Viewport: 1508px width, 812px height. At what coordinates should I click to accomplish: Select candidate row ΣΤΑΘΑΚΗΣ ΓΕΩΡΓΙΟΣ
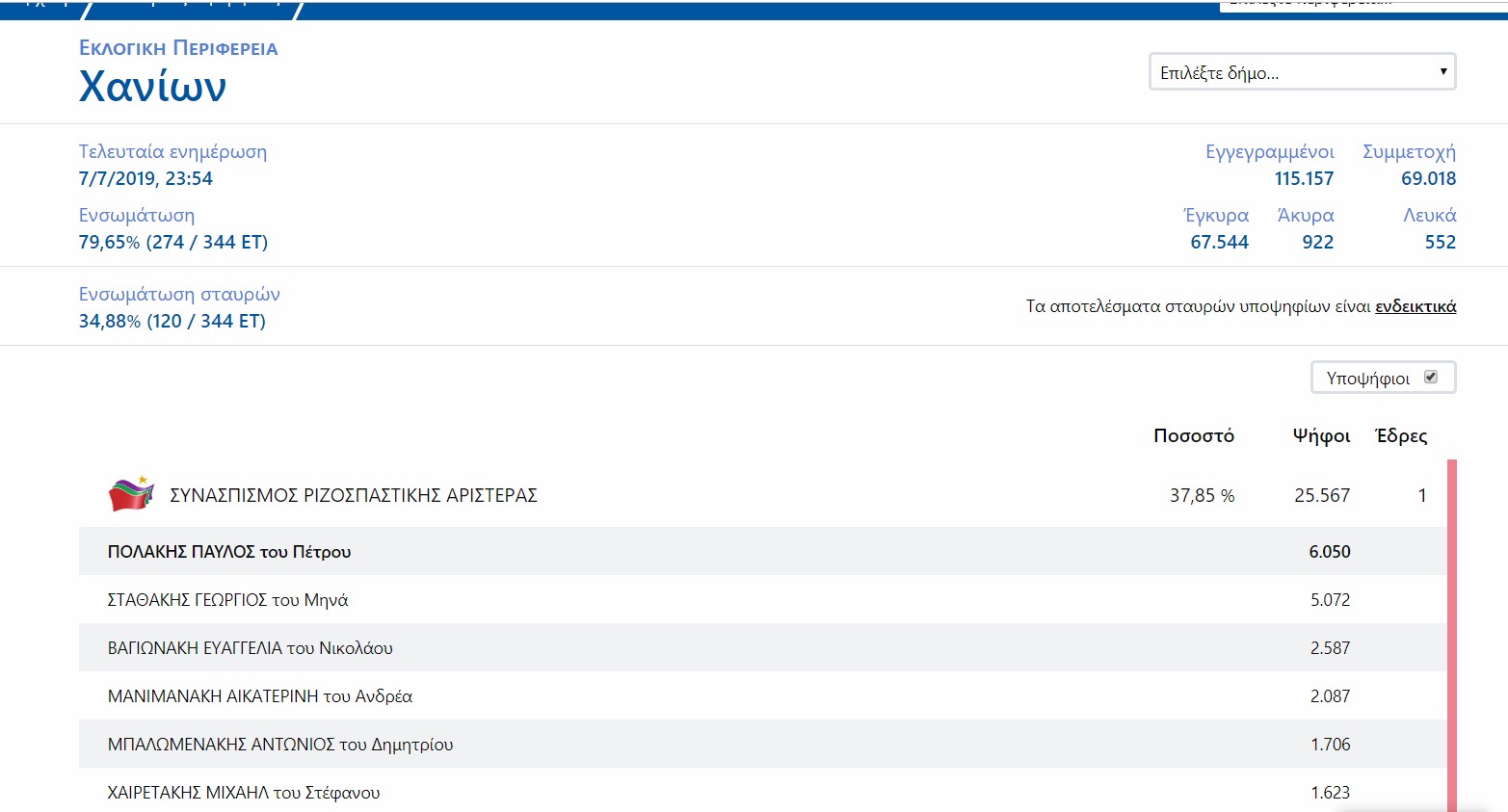pos(227,600)
